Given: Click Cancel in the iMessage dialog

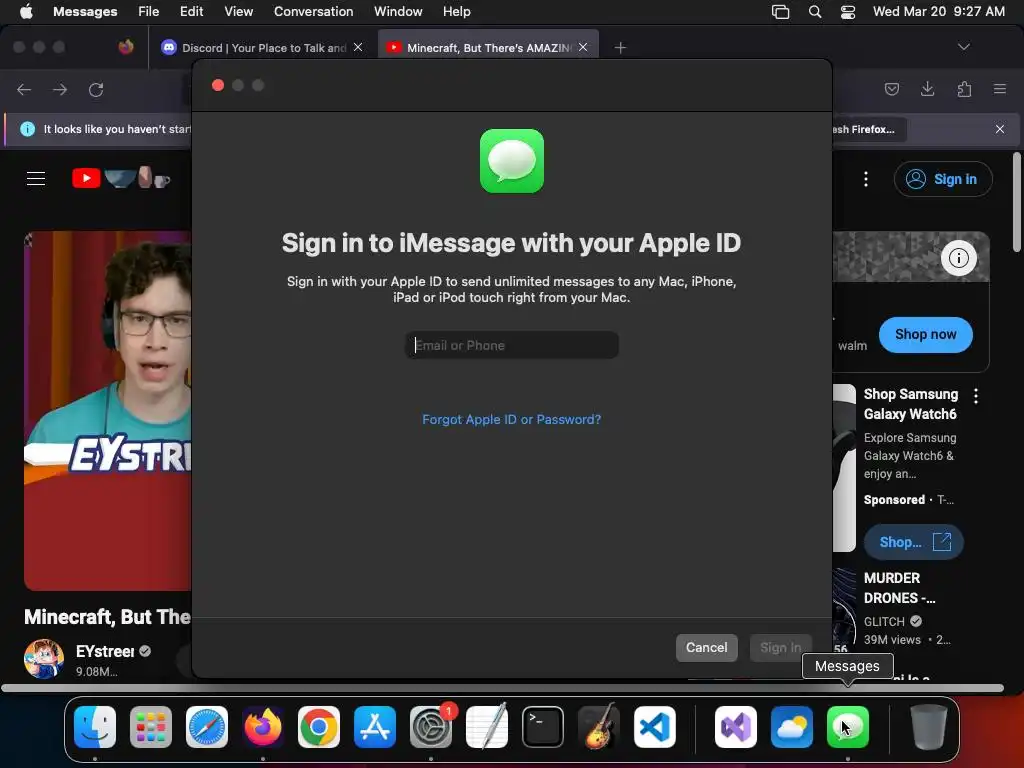Looking at the screenshot, I should (x=707, y=648).
